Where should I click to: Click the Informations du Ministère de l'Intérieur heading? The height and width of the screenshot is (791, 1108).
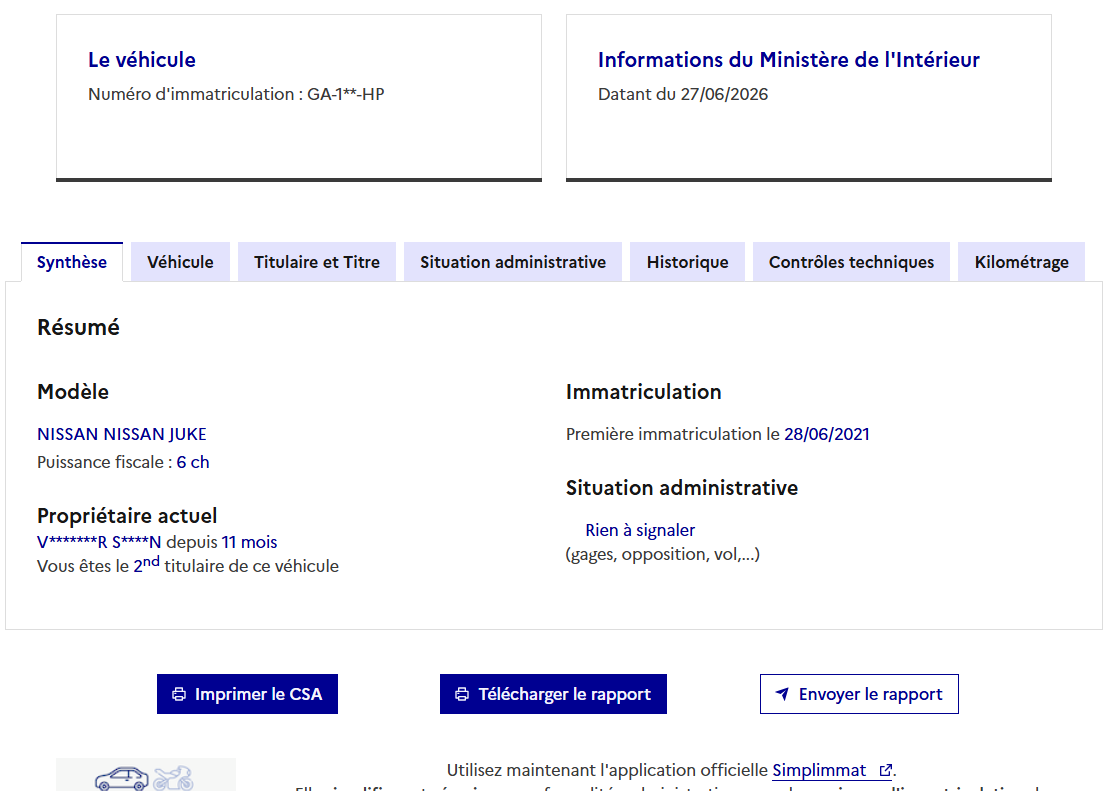(789, 60)
